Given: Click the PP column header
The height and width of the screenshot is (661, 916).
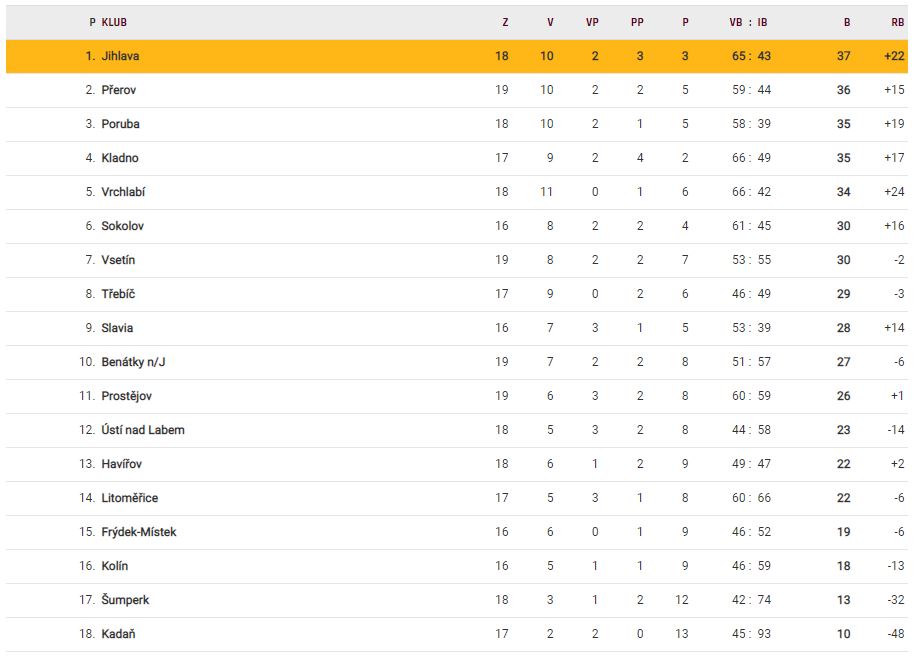Looking at the screenshot, I should point(637,22).
